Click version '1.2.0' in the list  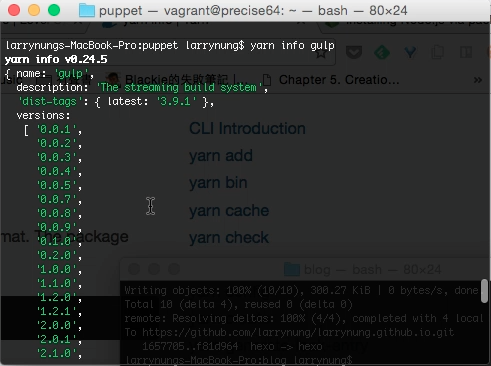tap(57, 297)
